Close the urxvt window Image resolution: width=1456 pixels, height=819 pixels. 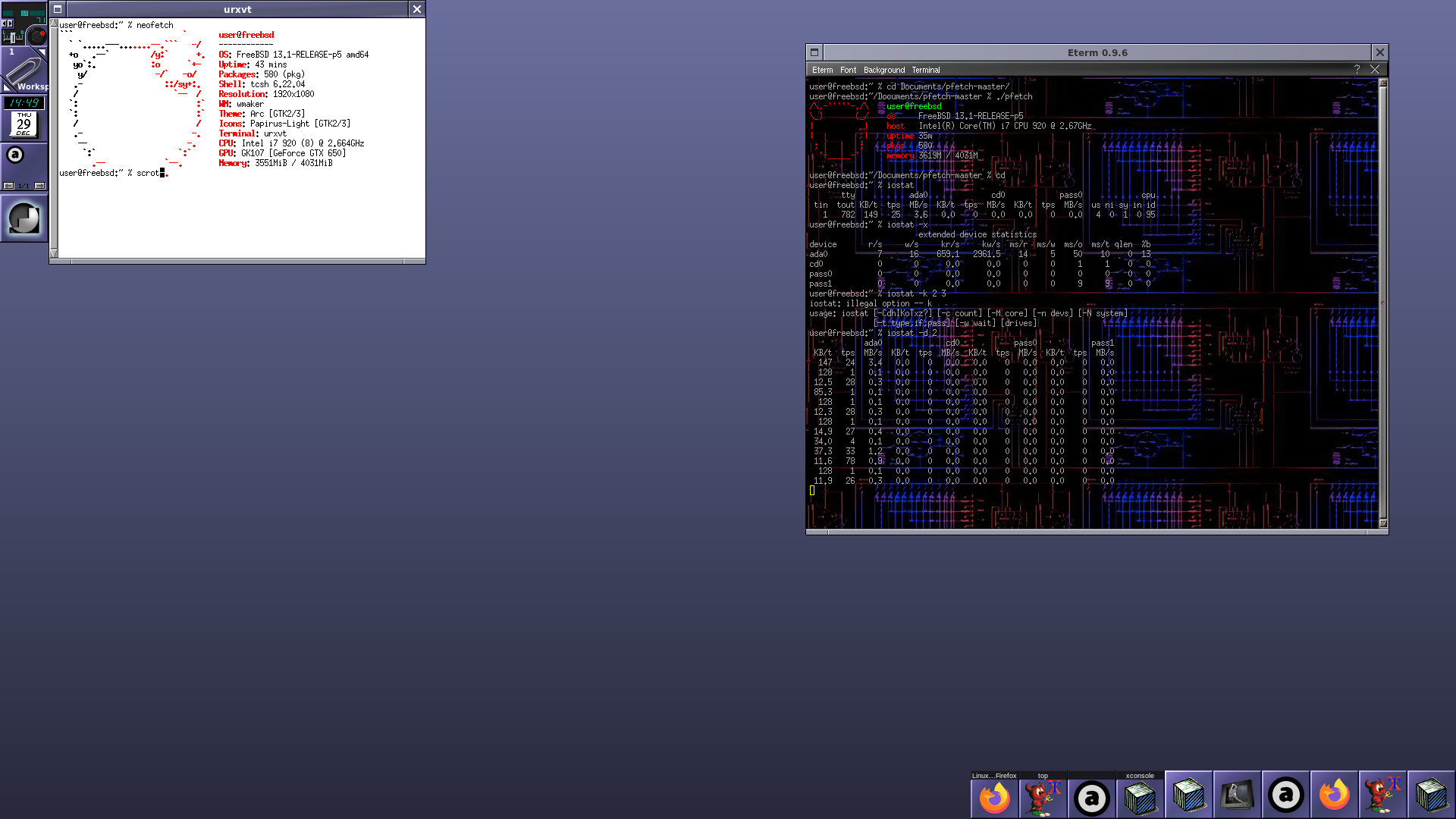click(x=416, y=9)
